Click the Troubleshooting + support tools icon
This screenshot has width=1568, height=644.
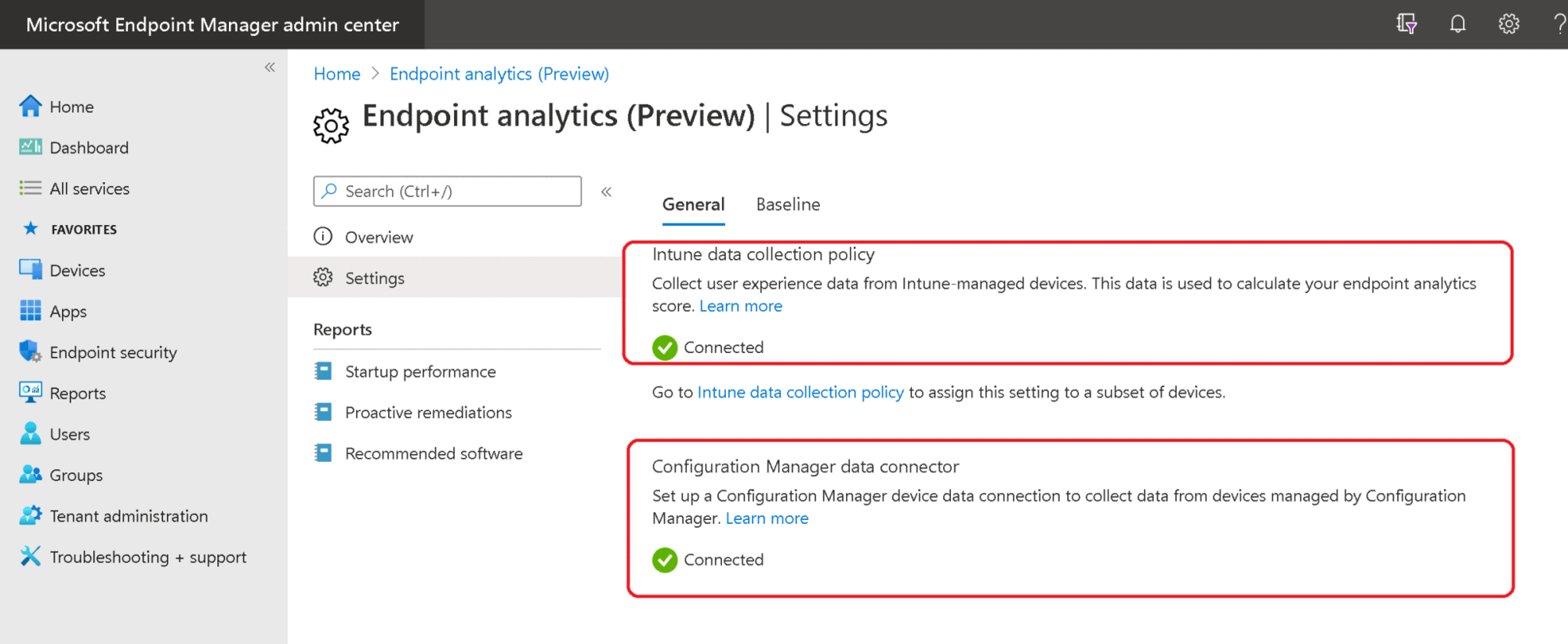pyautogui.click(x=31, y=556)
